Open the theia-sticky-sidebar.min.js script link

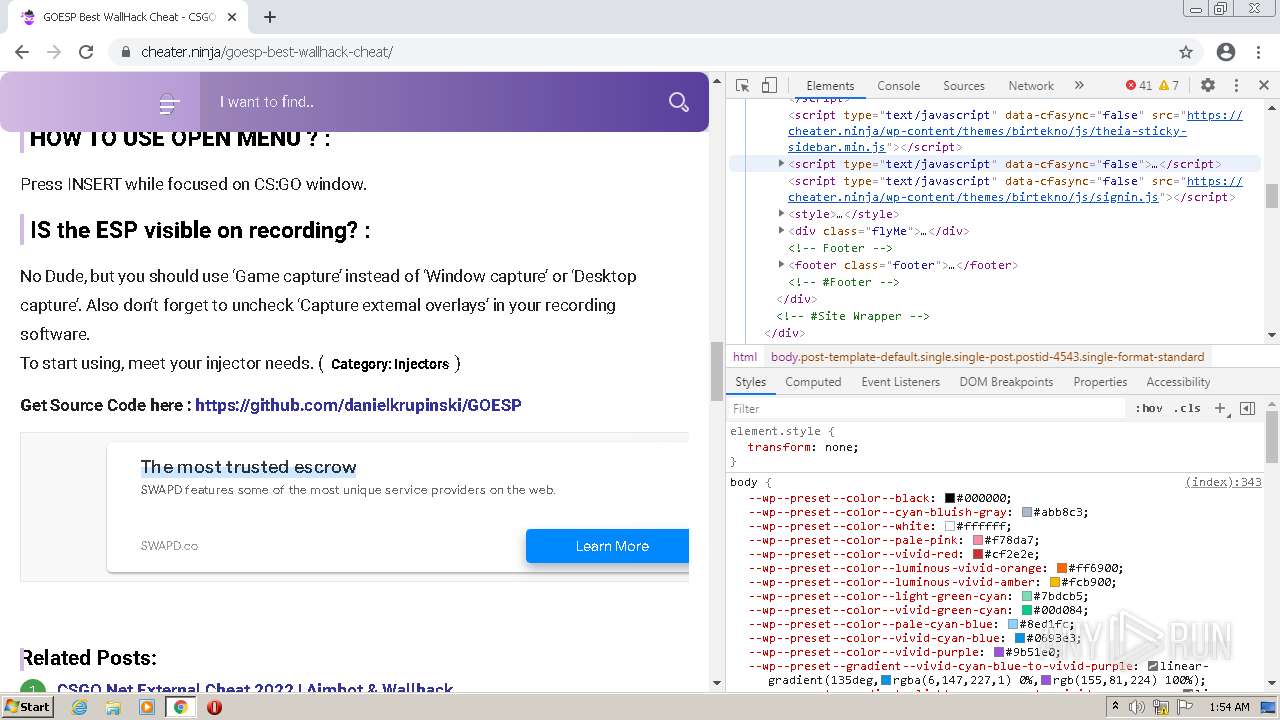pos(1015,131)
